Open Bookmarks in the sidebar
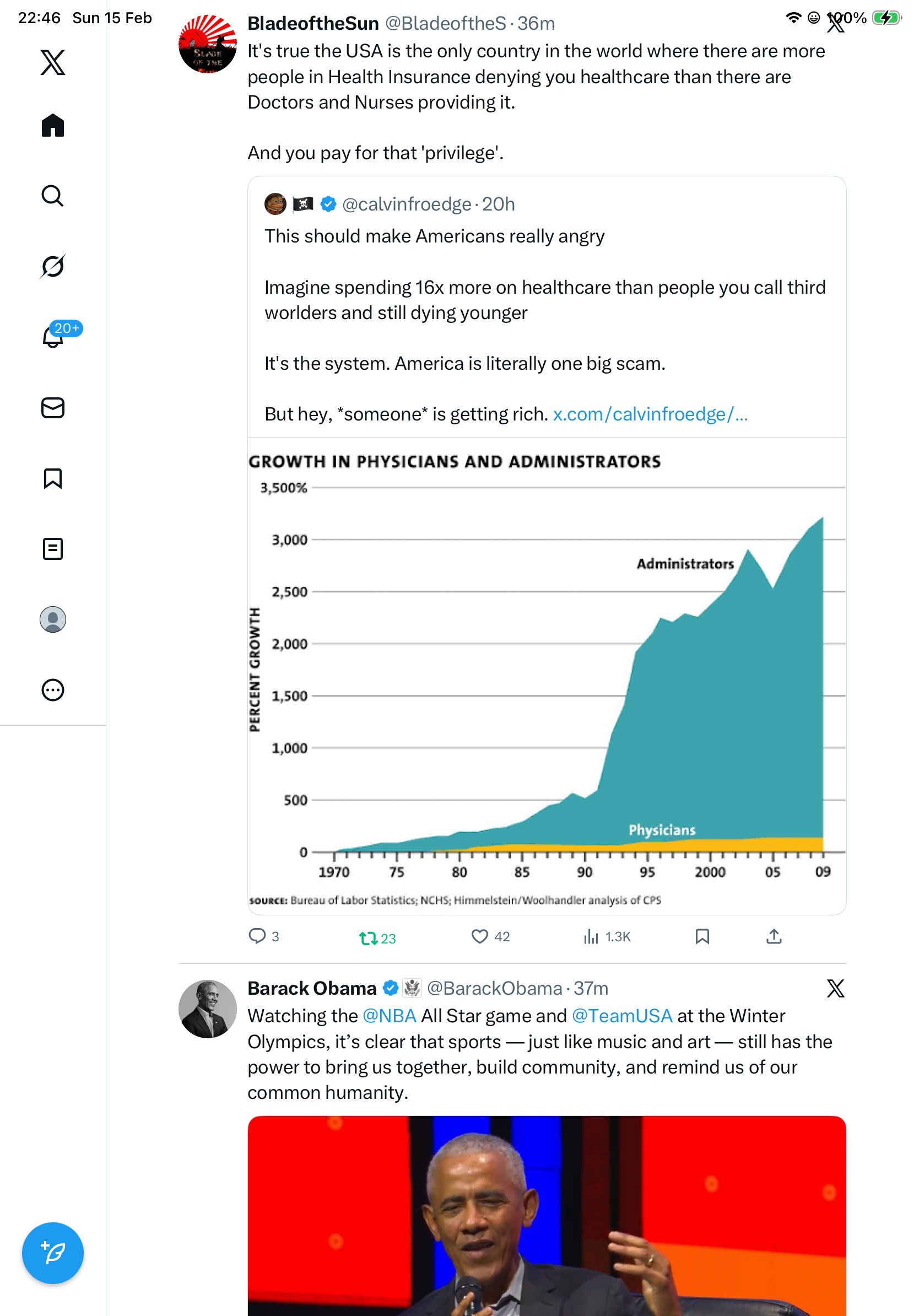Image resolution: width=919 pixels, height=1316 pixels. click(53, 478)
